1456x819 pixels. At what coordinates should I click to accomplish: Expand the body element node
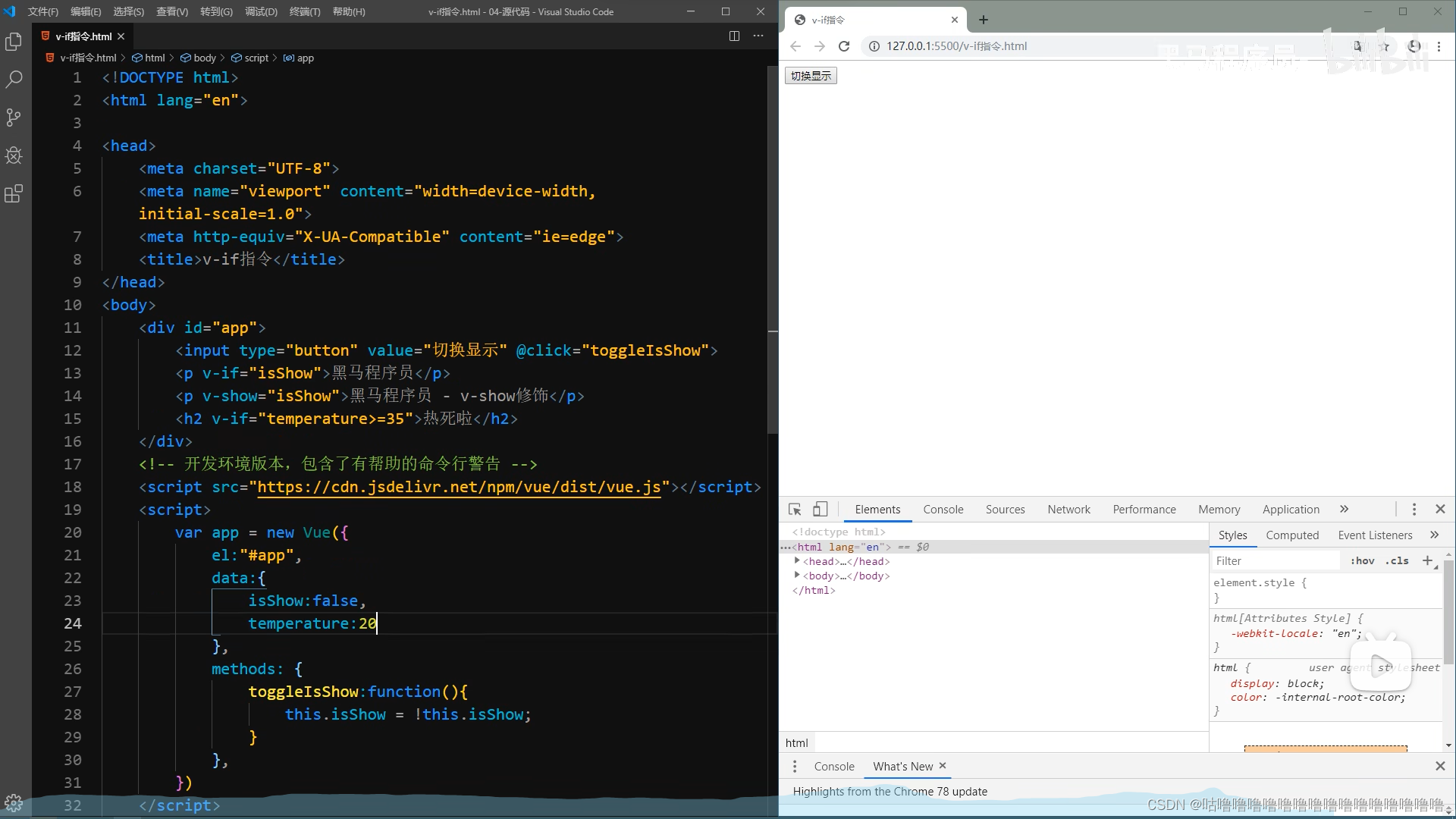coord(797,576)
